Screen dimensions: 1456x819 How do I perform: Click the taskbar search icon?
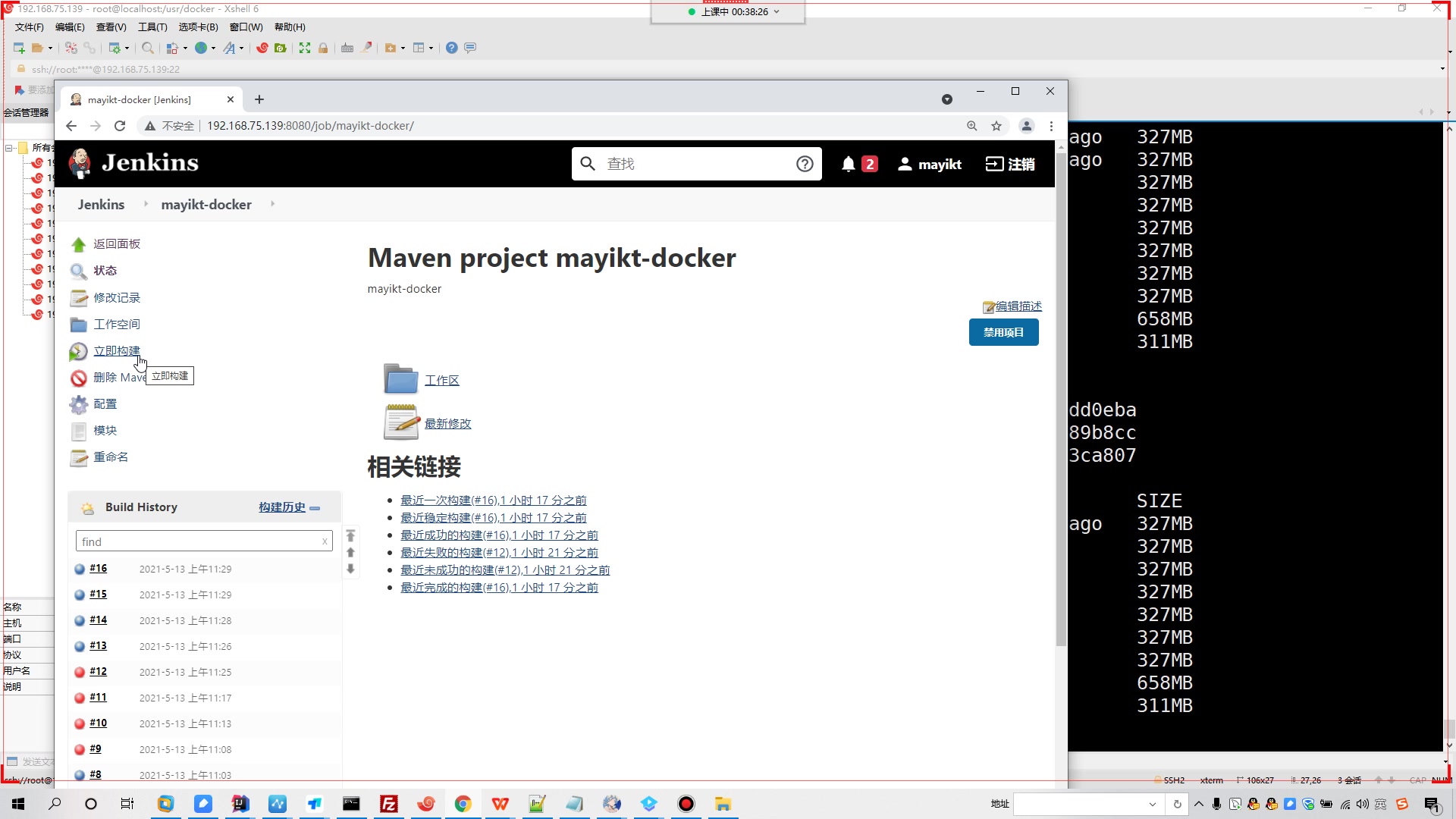coord(55,804)
